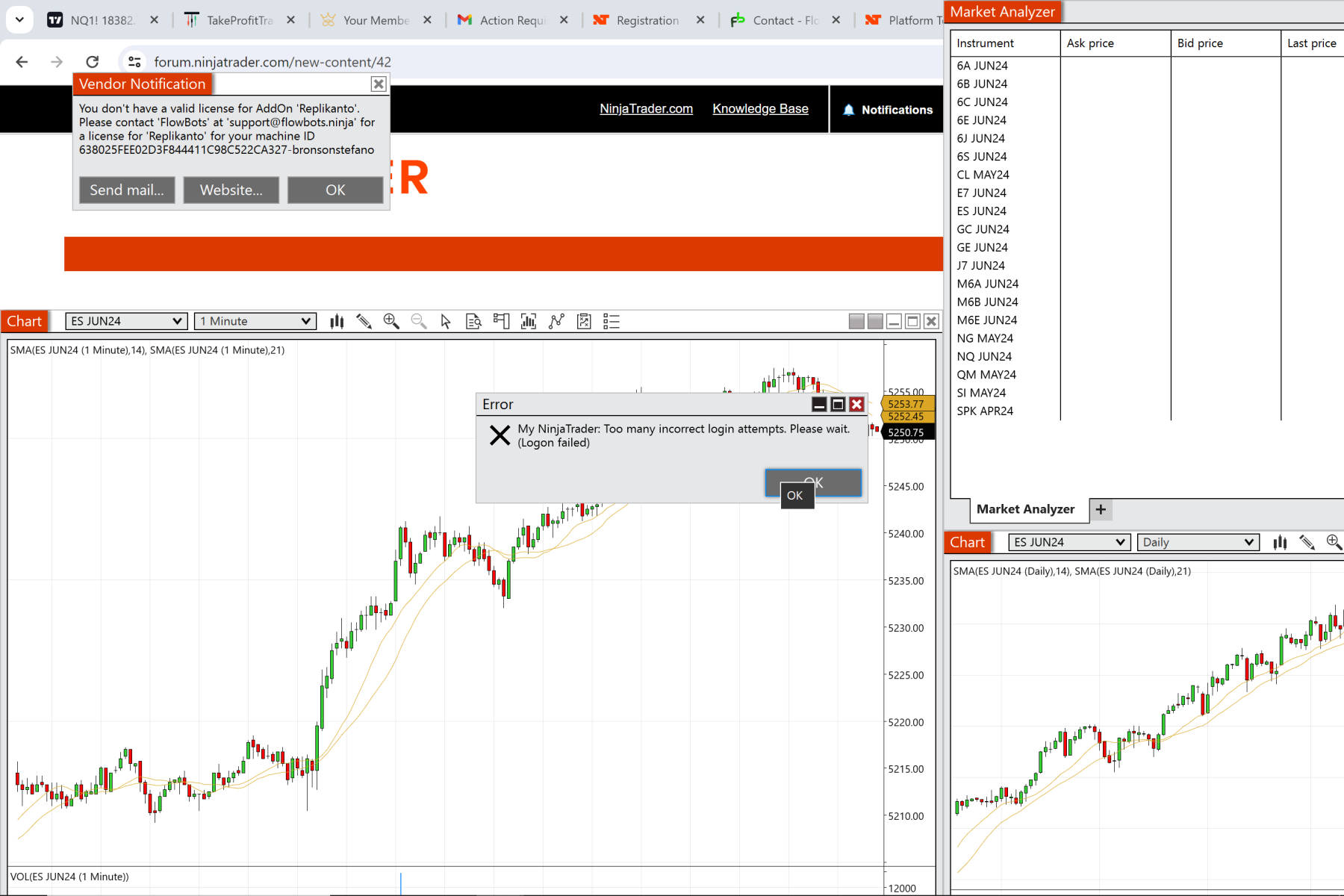Close the Registration browser tab
Viewport: 1344px width, 896px height.
point(700,20)
